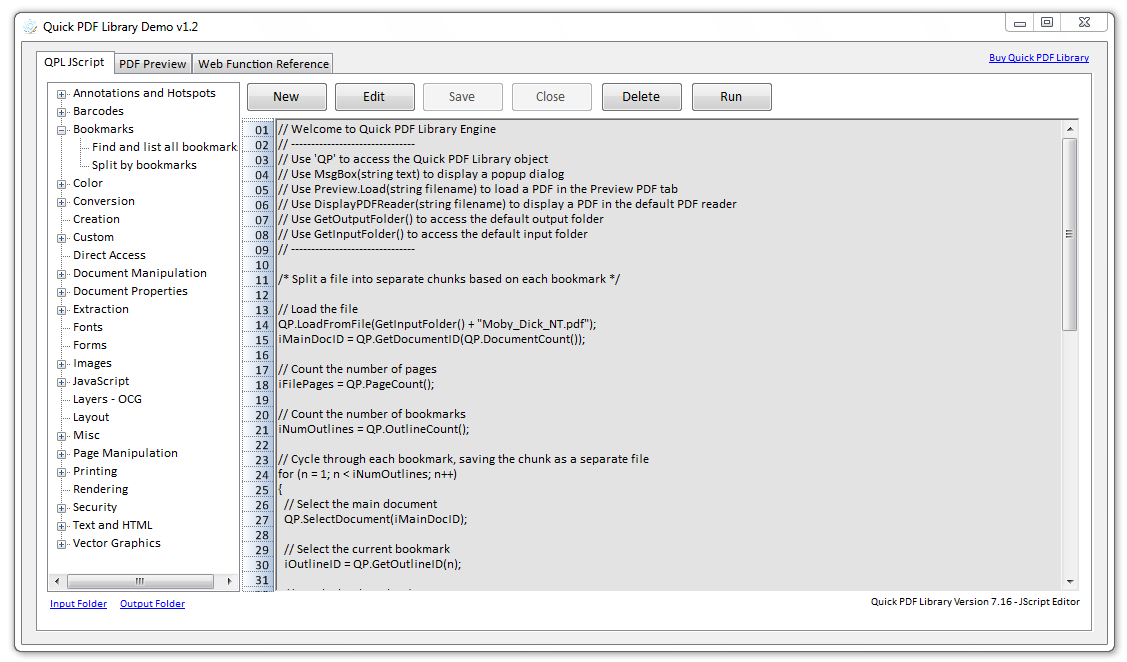Expand the Vector Graphics node
This screenshot has width=1127, height=662.
62,544
